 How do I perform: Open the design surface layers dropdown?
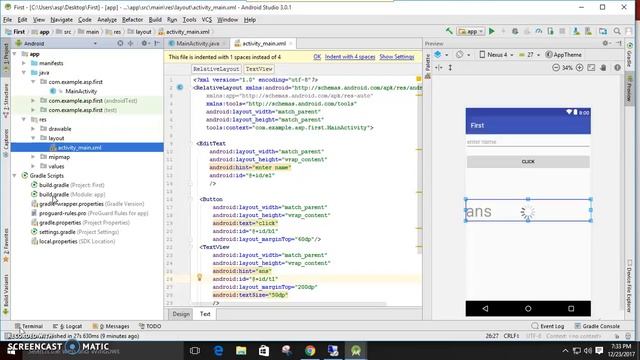pyautogui.click(x=441, y=54)
